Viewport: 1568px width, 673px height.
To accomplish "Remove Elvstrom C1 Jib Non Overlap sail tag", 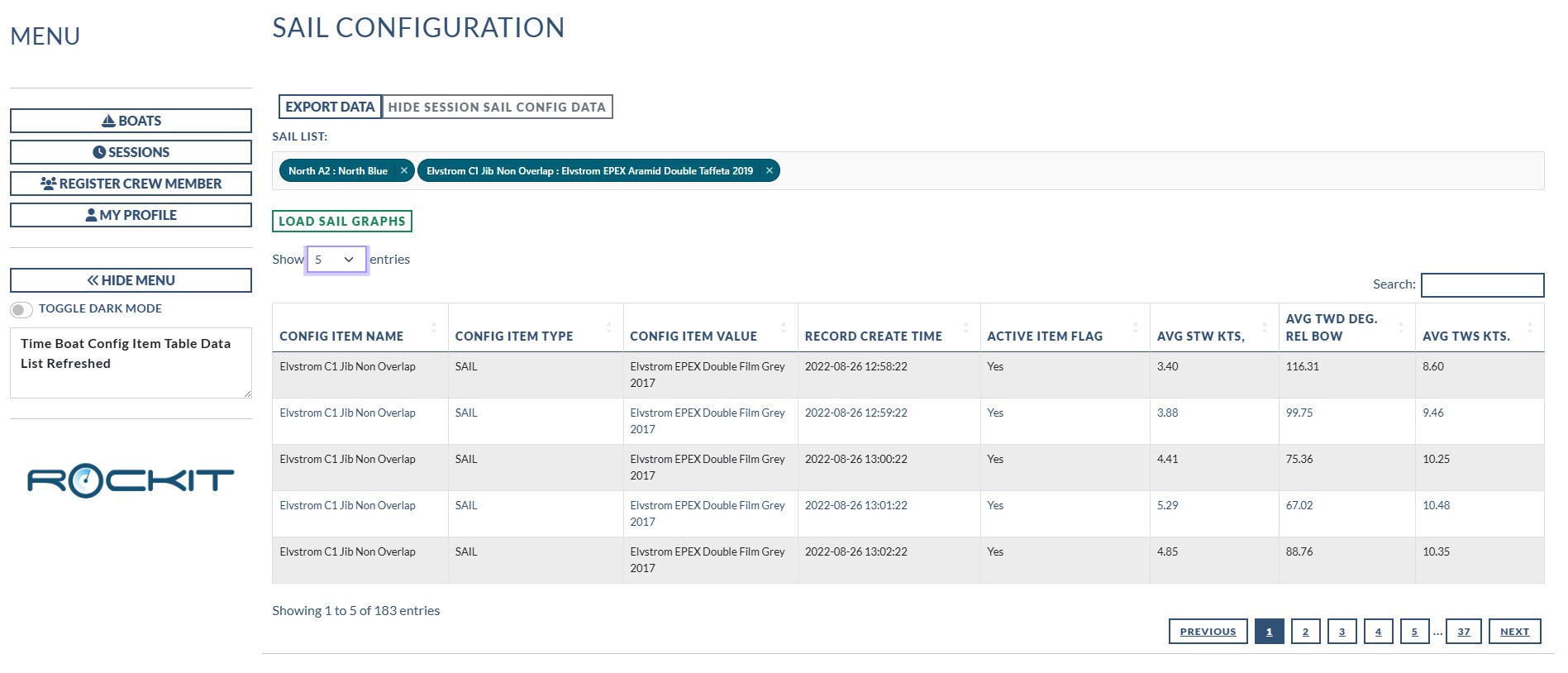I will (770, 170).
